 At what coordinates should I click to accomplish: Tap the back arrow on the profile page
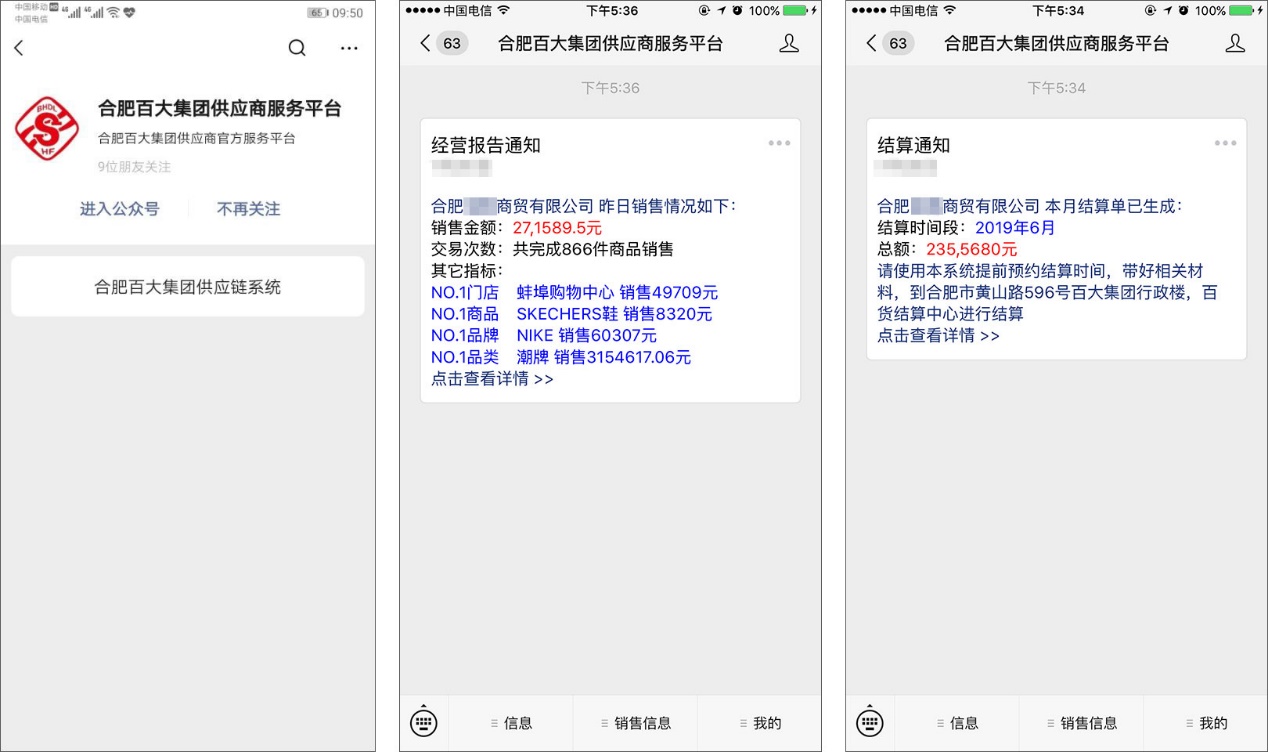pyautogui.click(x=19, y=48)
